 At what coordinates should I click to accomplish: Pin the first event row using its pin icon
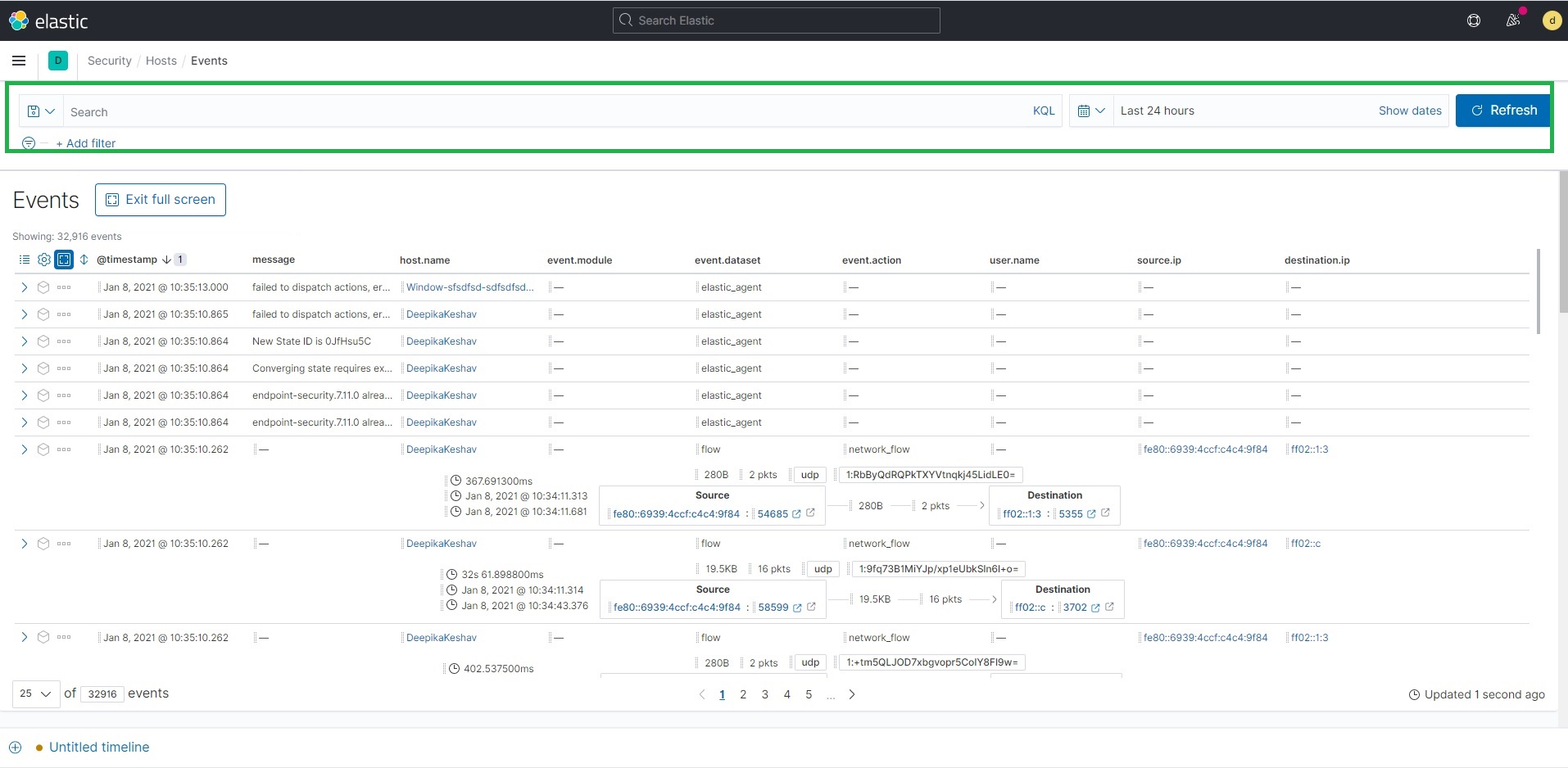coord(43,287)
